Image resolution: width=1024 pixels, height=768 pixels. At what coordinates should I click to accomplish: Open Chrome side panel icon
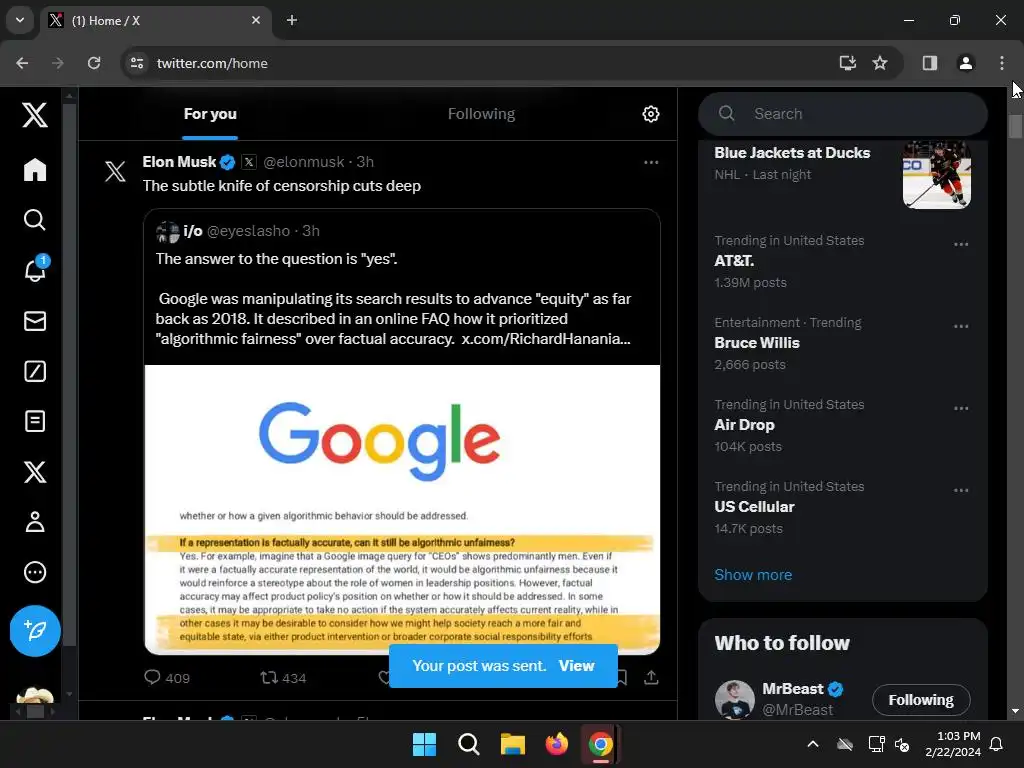(x=929, y=63)
